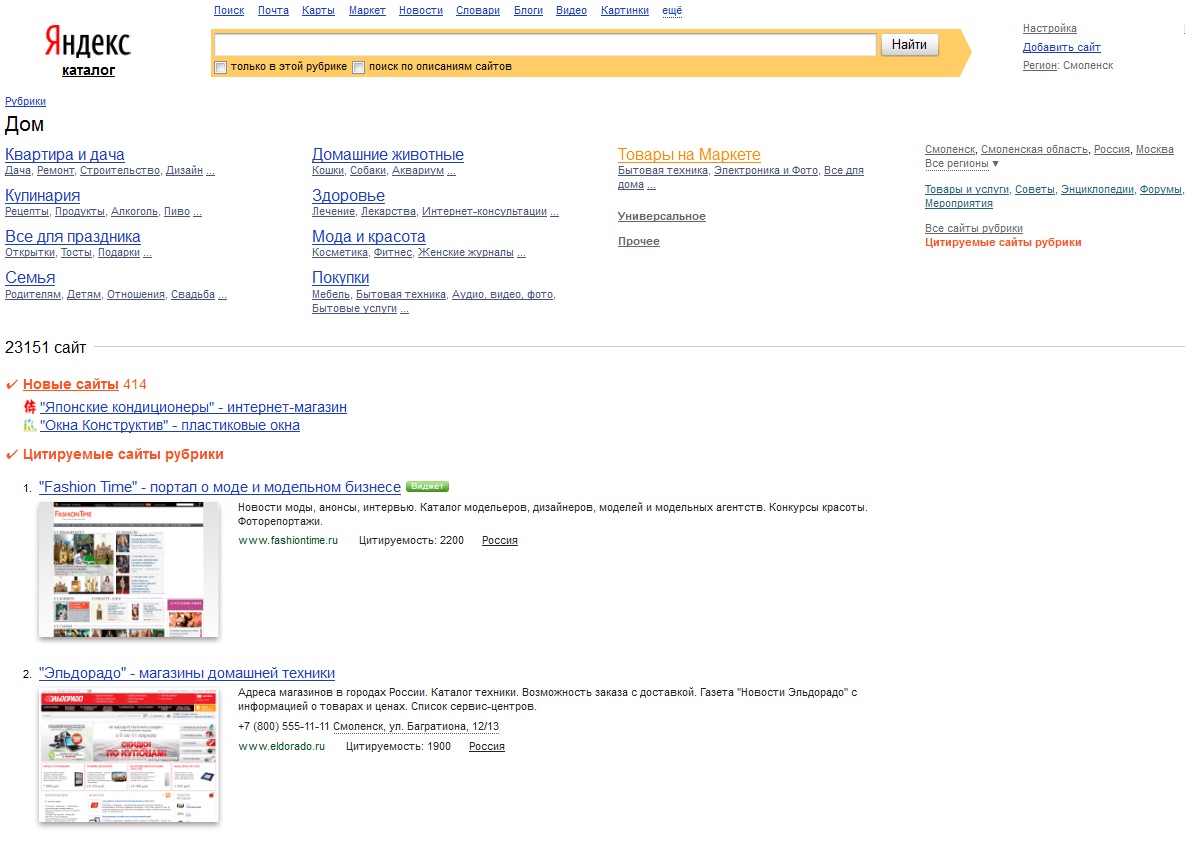Screen dimensions: 1185x846
Task: Expand more Кулинария subcategories ellipsis
Action: pos(197,212)
